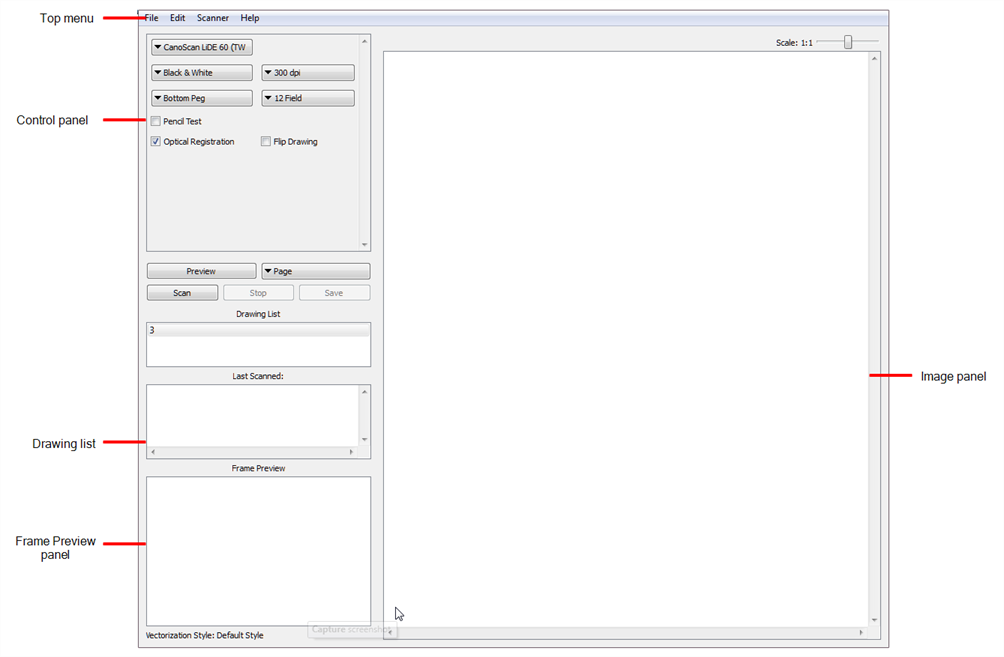1004x657 pixels.
Task: Enable the Flip Drawing checkbox
Action: (266, 141)
